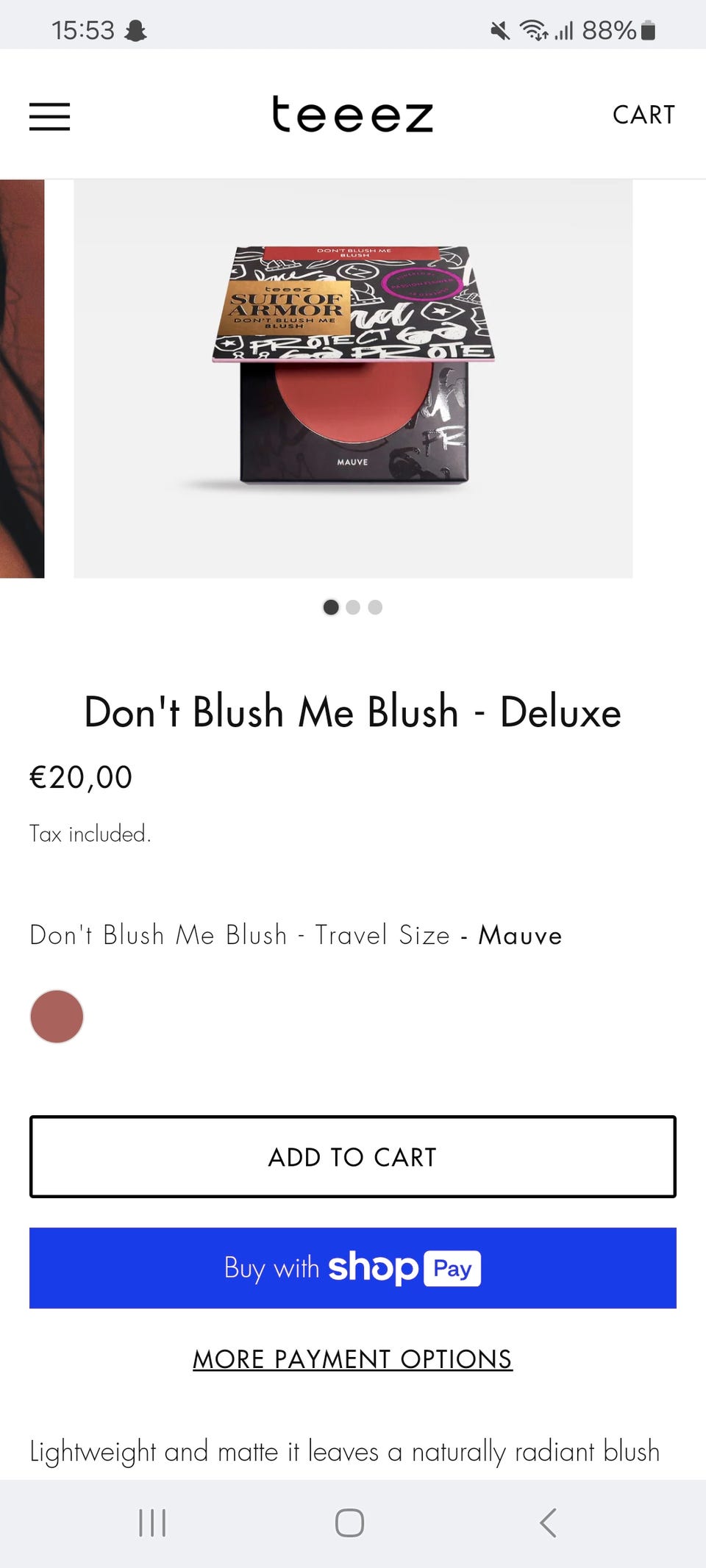Open the hamburger navigation menu
Image resolution: width=706 pixels, height=1568 pixels.
pos(49,116)
